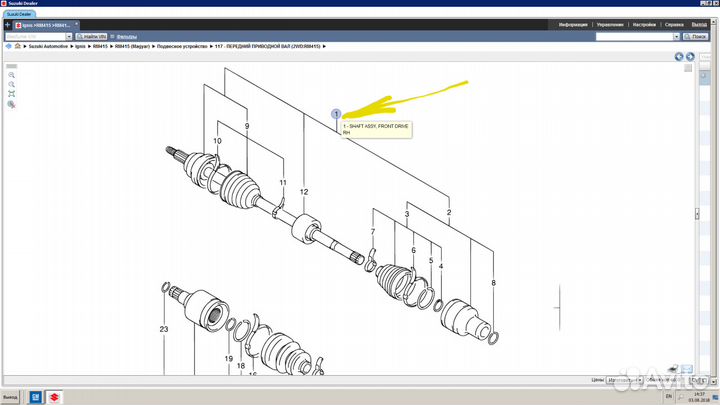Open the VIN input dropdown arrow
The width and height of the screenshot is (720, 405).
74,36
